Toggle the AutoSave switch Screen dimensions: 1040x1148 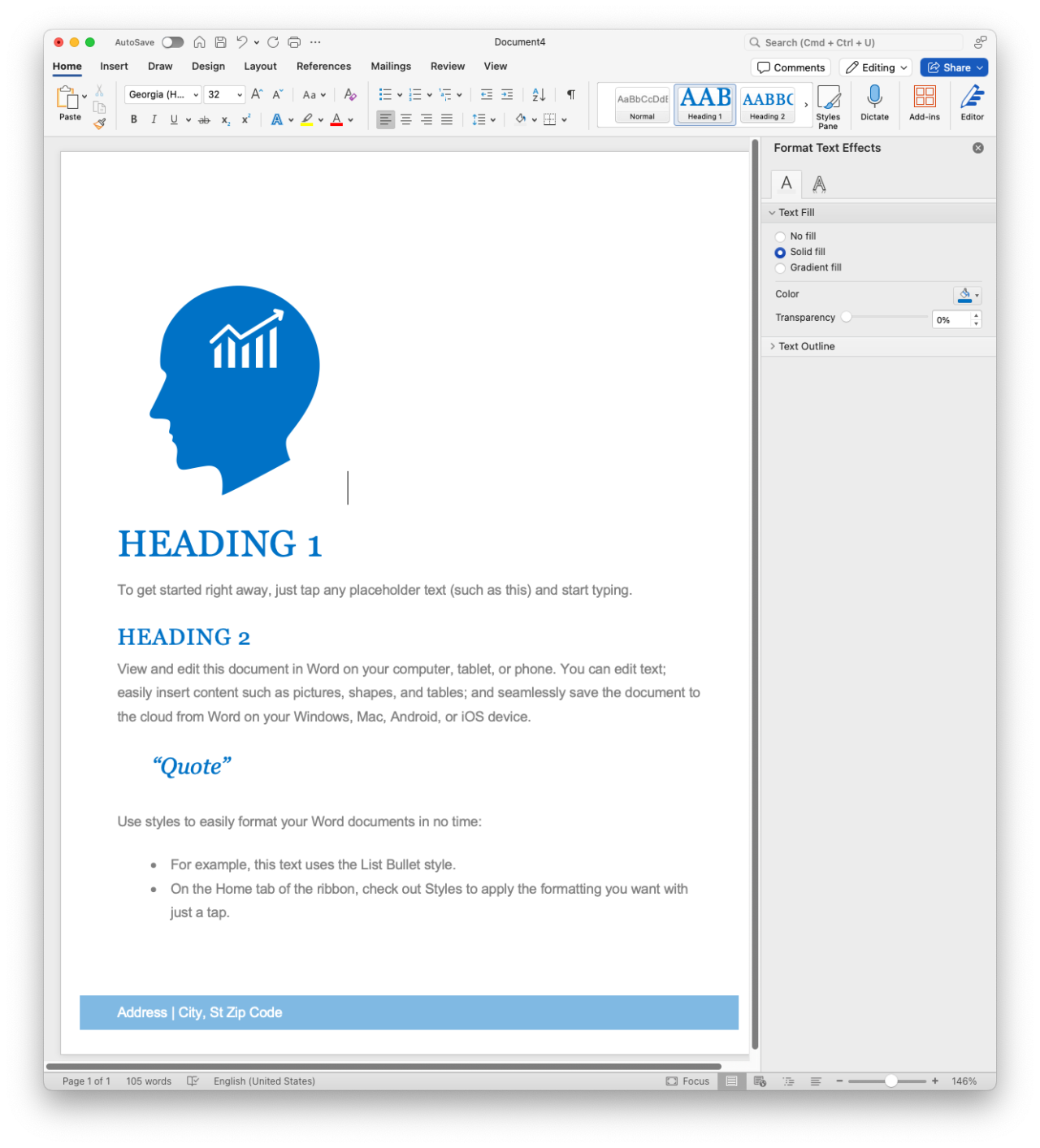(x=172, y=41)
